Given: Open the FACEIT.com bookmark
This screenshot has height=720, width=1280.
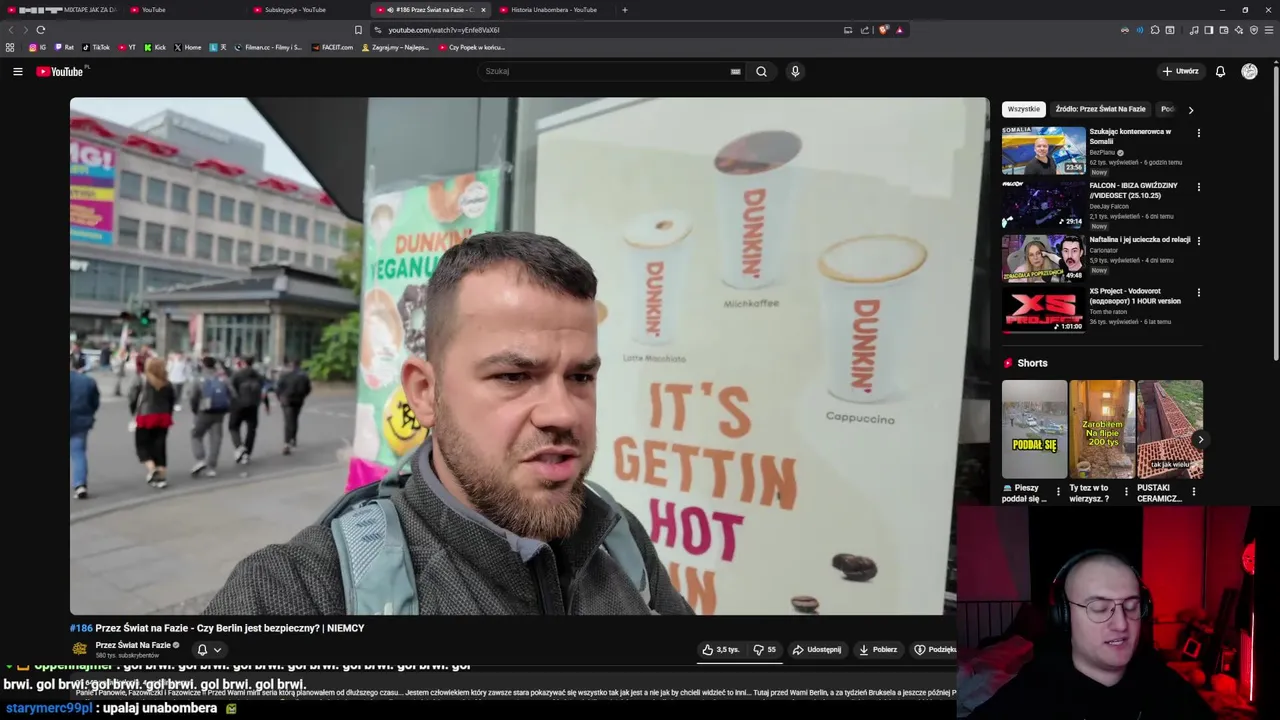Looking at the screenshot, I should [x=332, y=47].
